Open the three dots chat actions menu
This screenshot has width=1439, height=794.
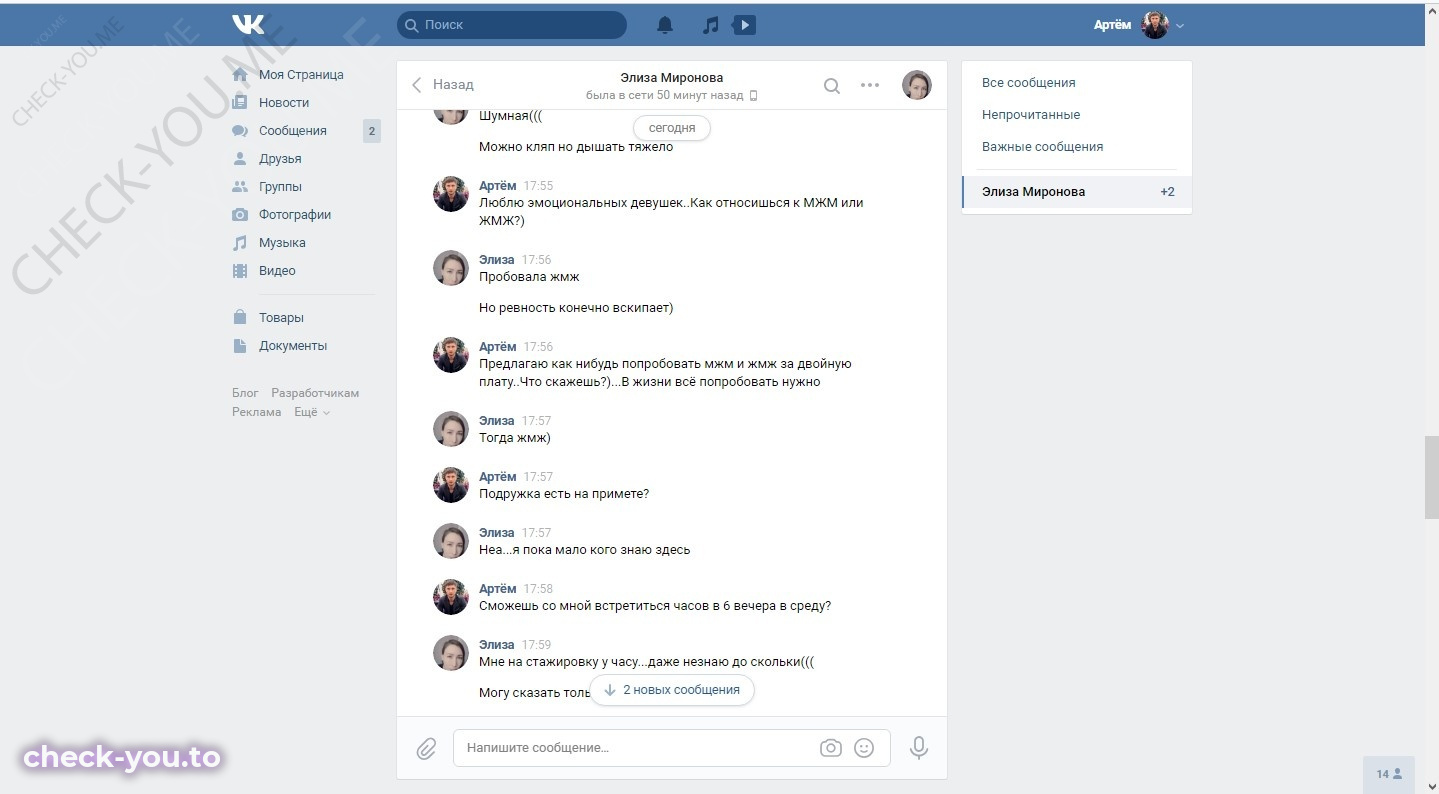pyautogui.click(x=870, y=86)
